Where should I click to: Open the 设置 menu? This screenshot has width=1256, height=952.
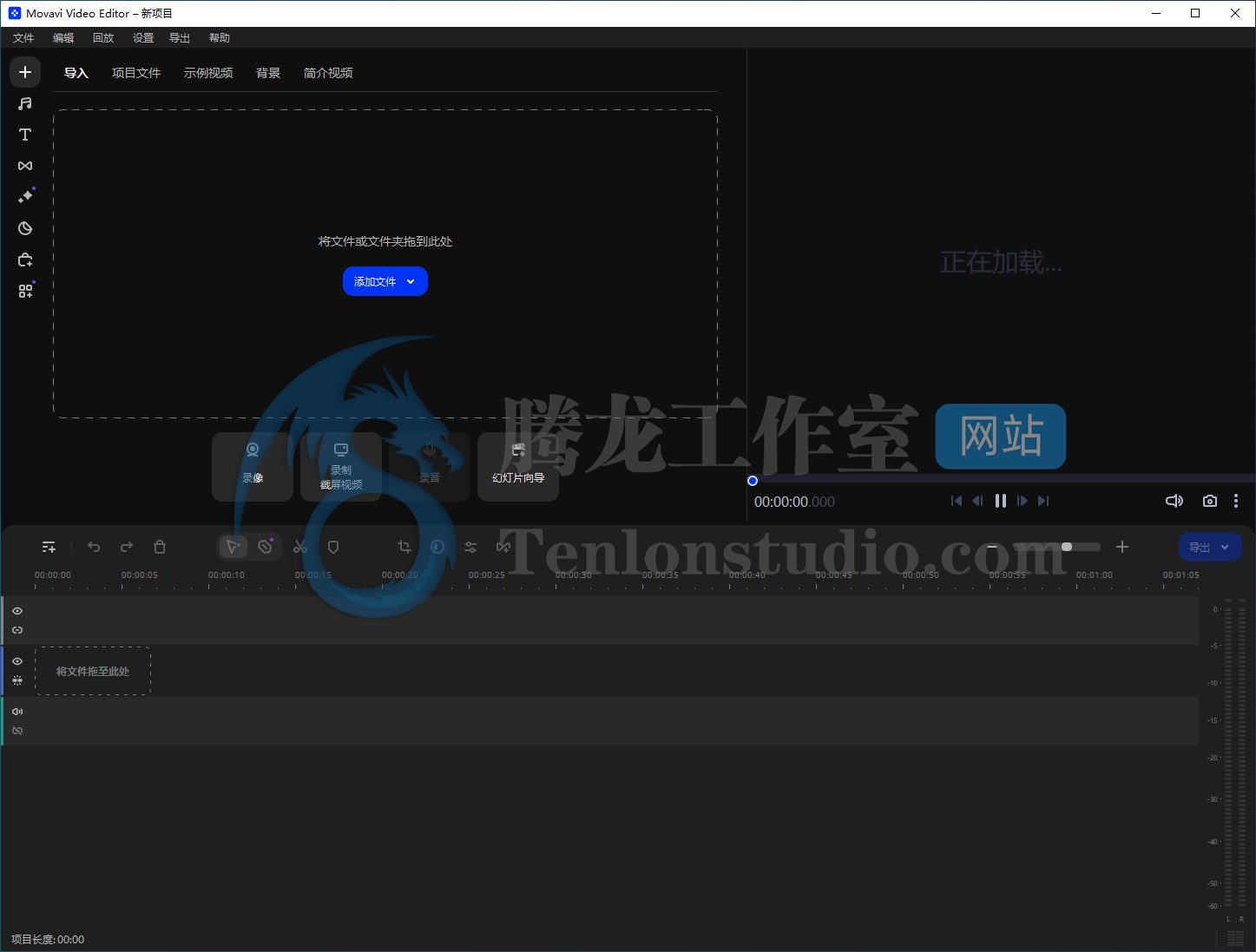pyautogui.click(x=143, y=38)
